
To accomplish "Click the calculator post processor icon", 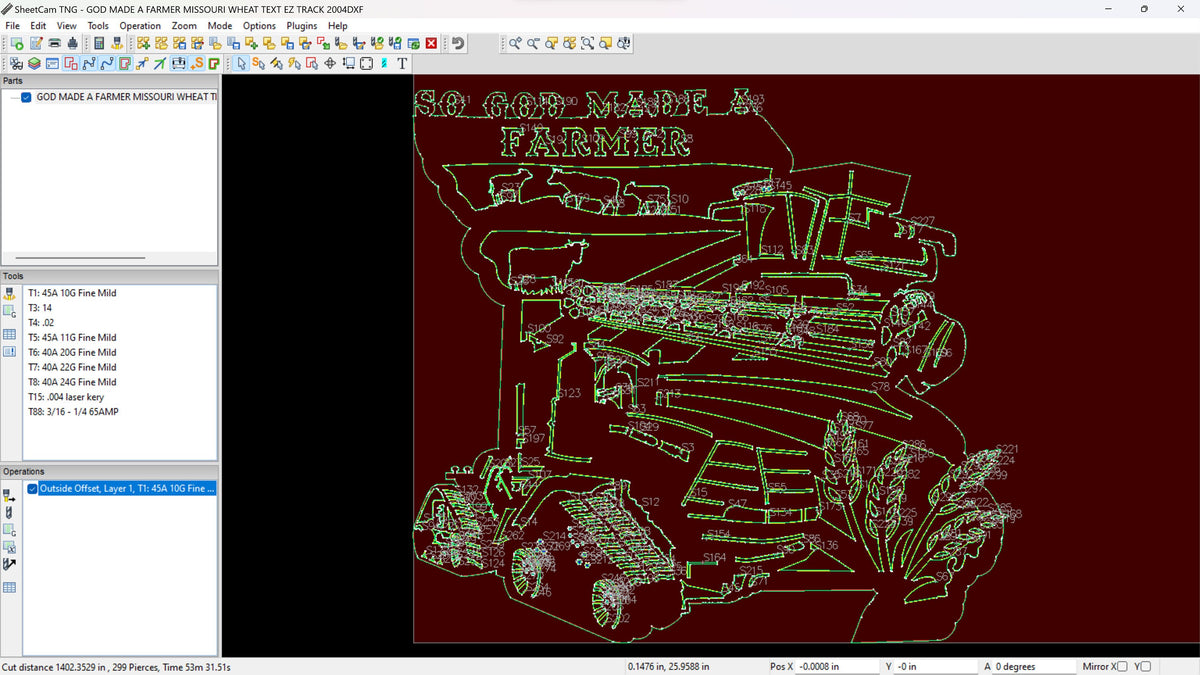I will 99,43.
